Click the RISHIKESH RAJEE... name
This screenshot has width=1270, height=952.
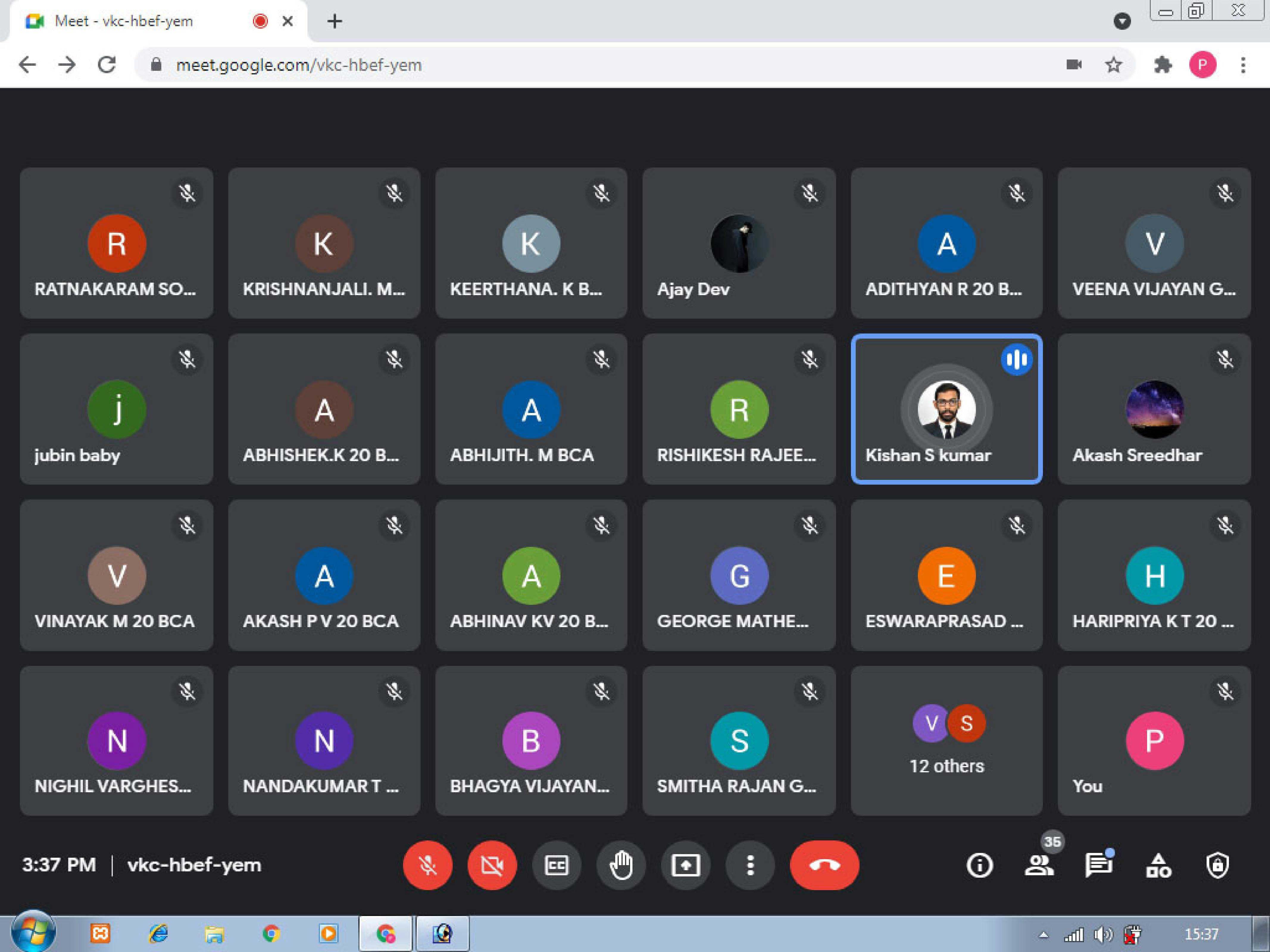(x=736, y=455)
